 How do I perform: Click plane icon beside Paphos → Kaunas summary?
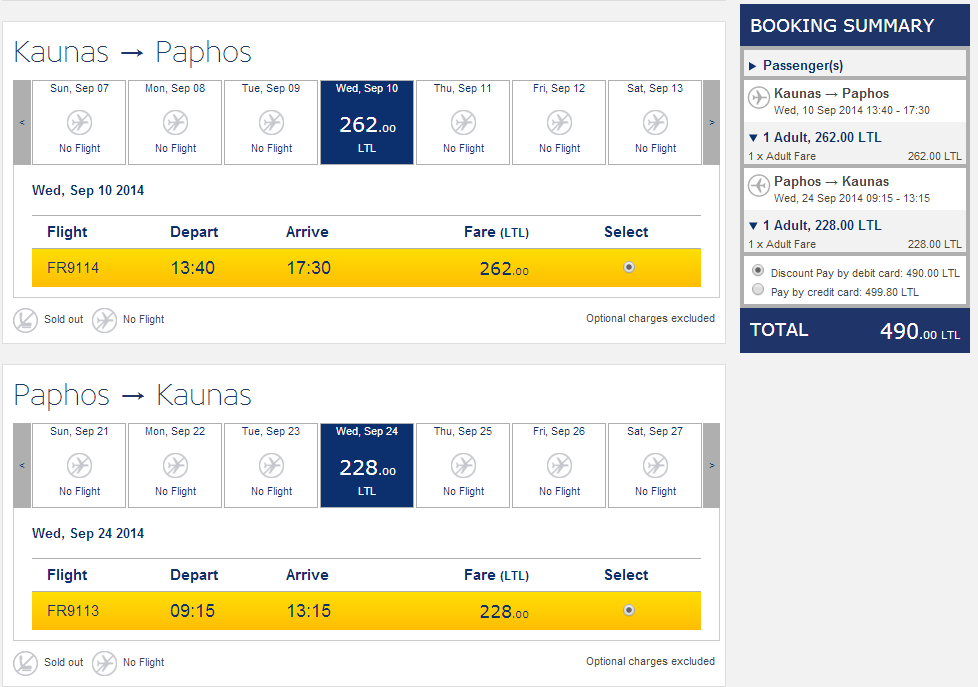click(x=759, y=186)
